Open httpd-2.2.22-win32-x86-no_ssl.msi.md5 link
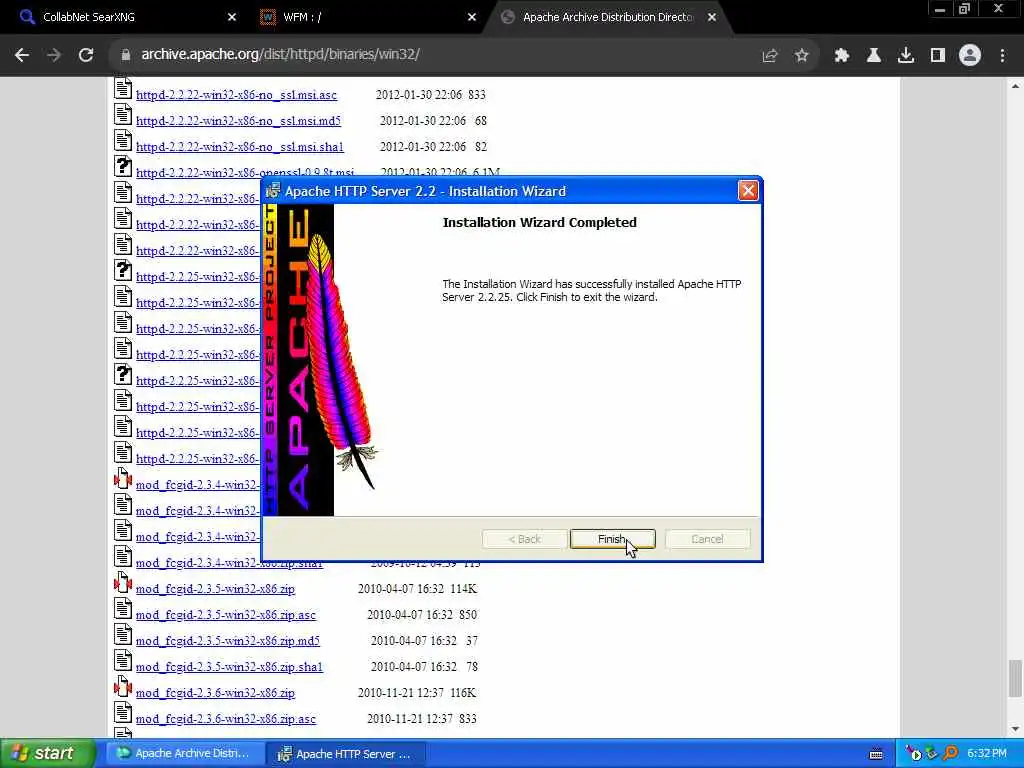This screenshot has height=768, width=1024. [238, 121]
